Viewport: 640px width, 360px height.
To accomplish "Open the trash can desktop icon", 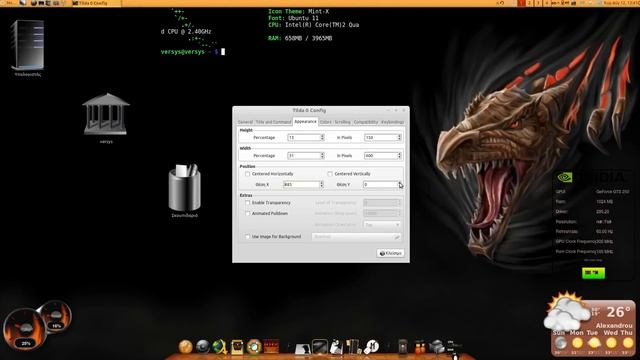I will (184, 187).
